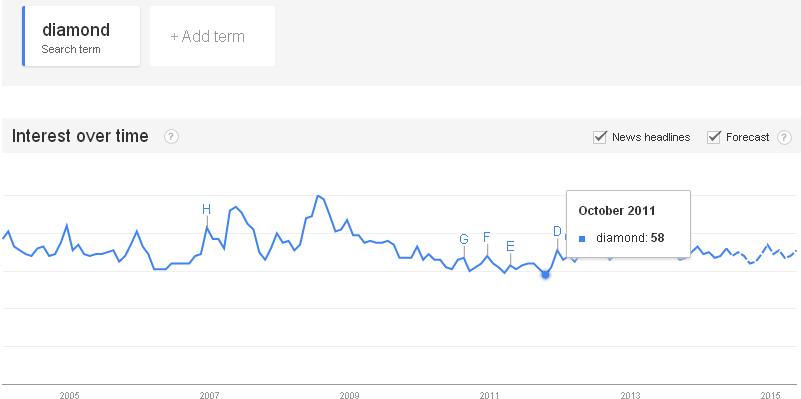This screenshot has width=801, height=399.
Task: Click news headline marker D
Action: click(557, 231)
